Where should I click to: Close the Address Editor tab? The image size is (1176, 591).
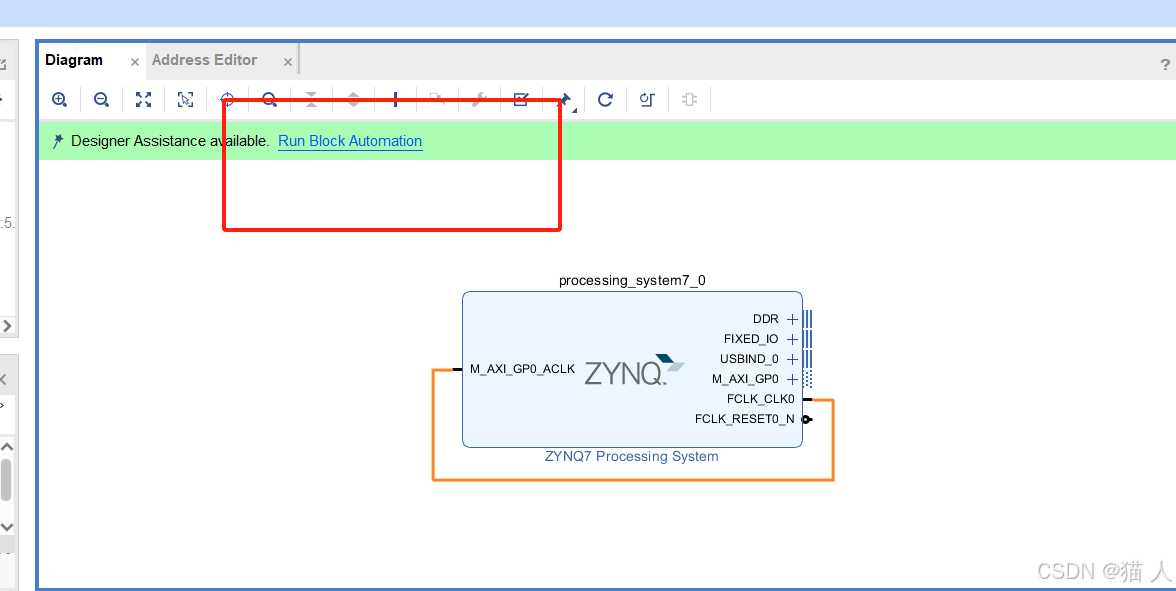(288, 62)
